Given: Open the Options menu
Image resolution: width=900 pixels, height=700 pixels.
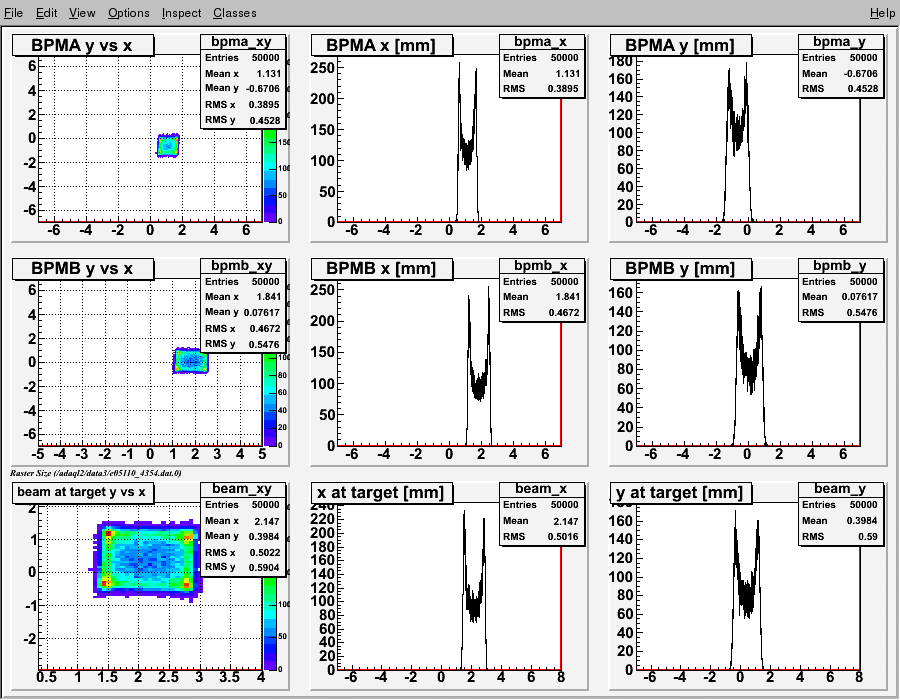Looking at the screenshot, I should (x=129, y=13).
